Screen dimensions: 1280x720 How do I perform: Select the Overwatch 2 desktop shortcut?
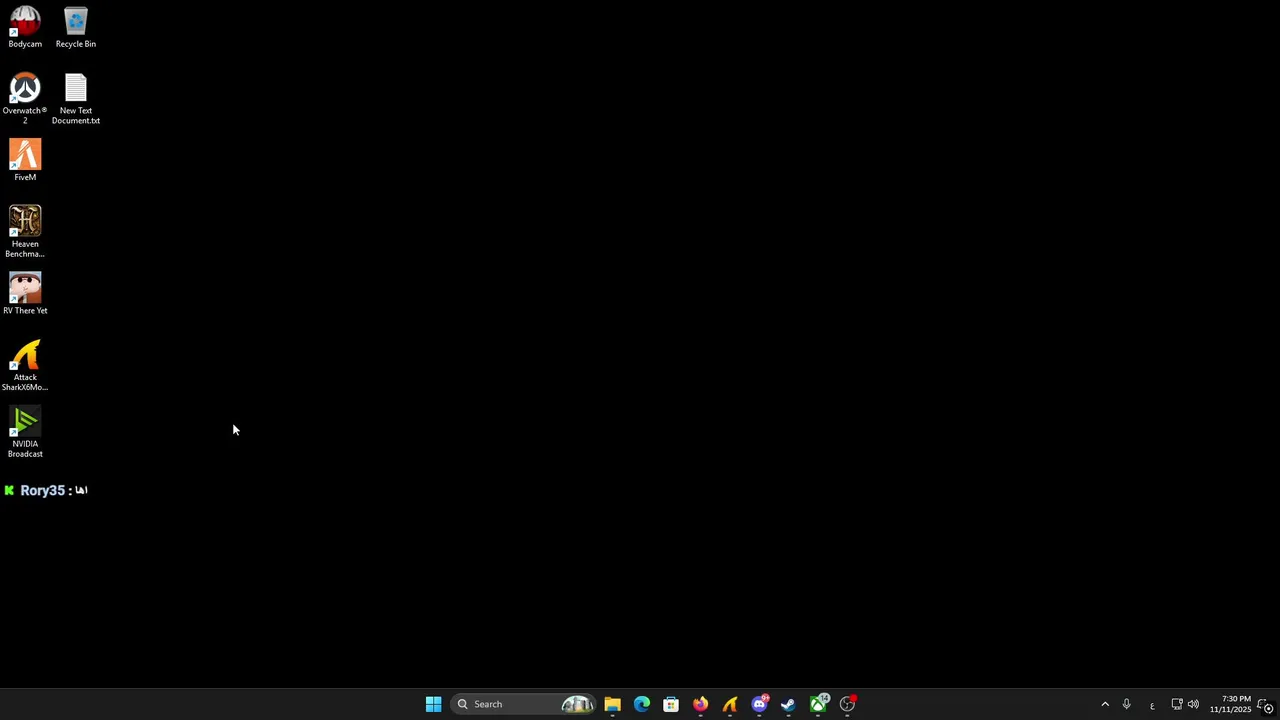tap(25, 98)
